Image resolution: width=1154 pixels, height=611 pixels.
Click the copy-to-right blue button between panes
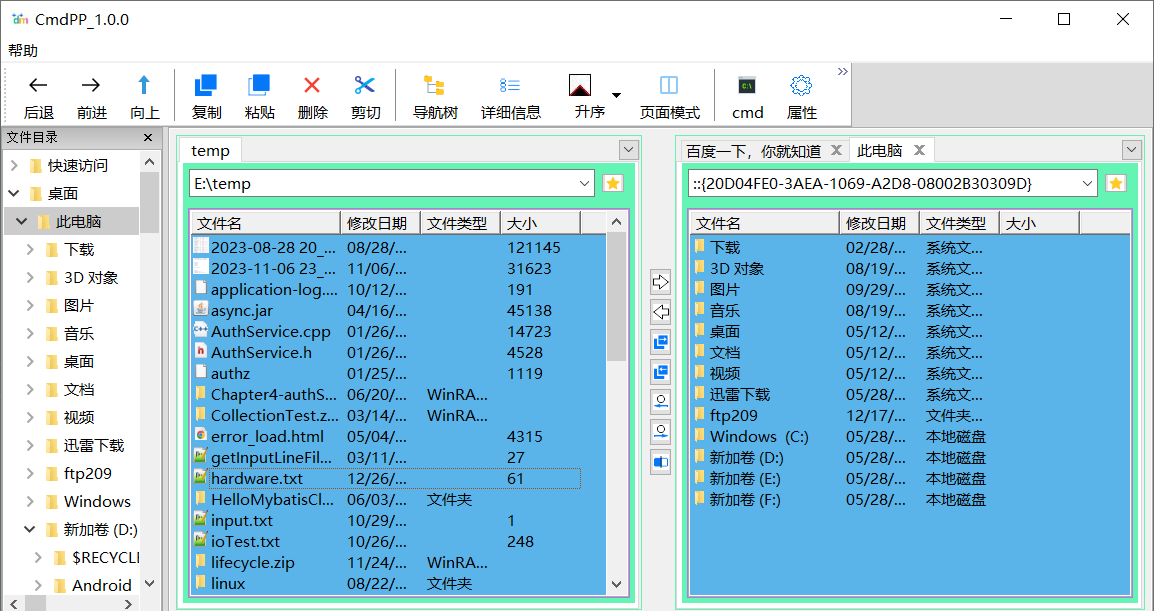point(661,342)
